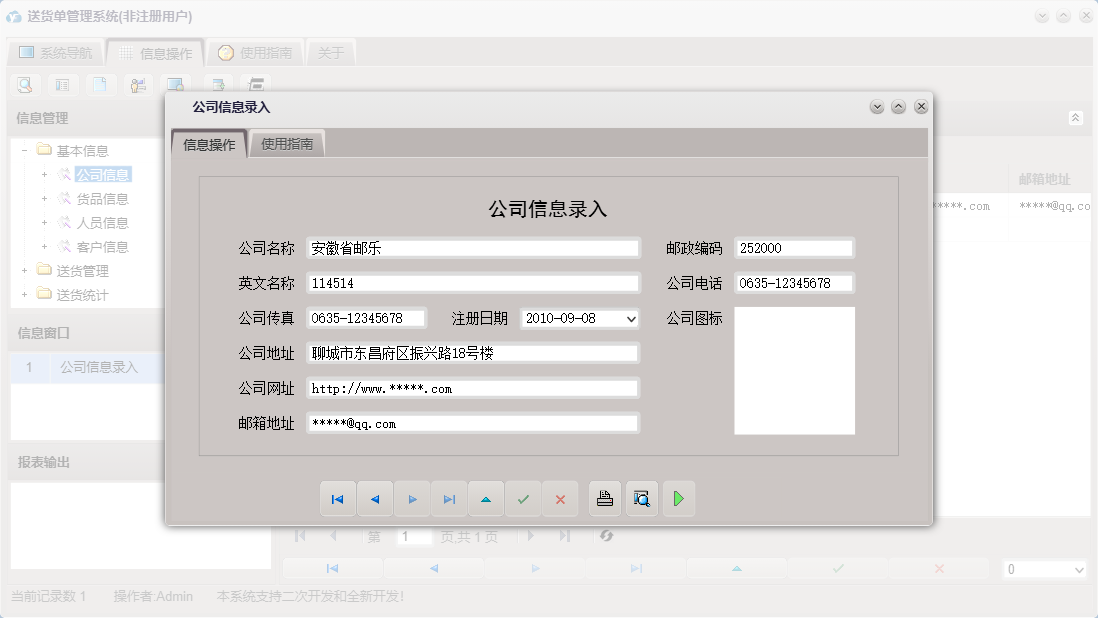Run the green execute action
Viewport: 1098px width, 618px height.
coord(679,498)
